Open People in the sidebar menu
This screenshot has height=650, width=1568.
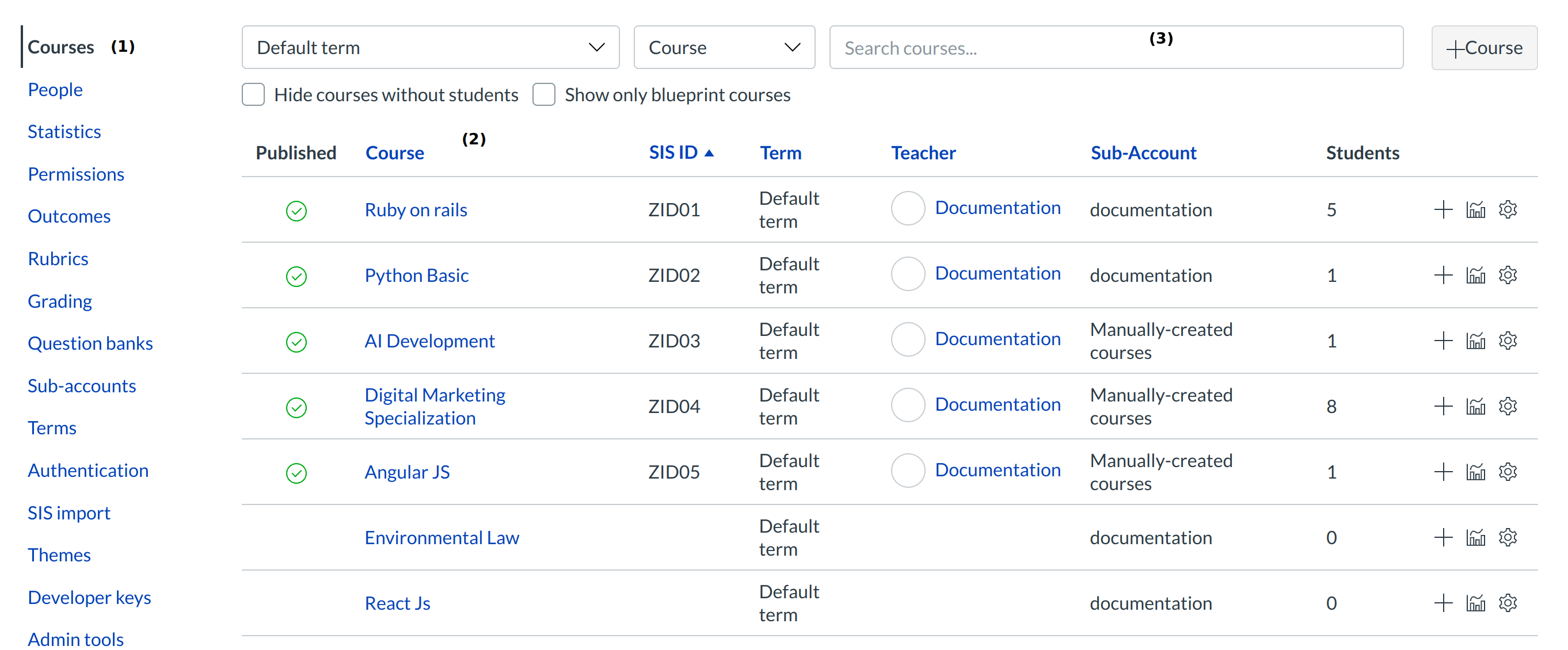55,89
